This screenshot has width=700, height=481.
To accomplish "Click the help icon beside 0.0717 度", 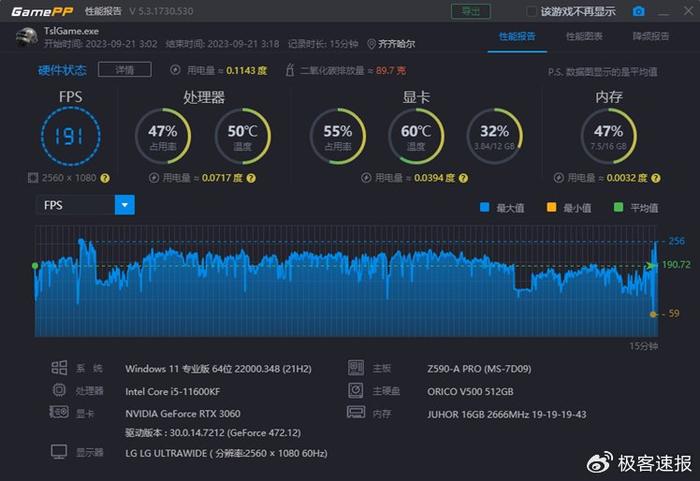I will pos(251,178).
